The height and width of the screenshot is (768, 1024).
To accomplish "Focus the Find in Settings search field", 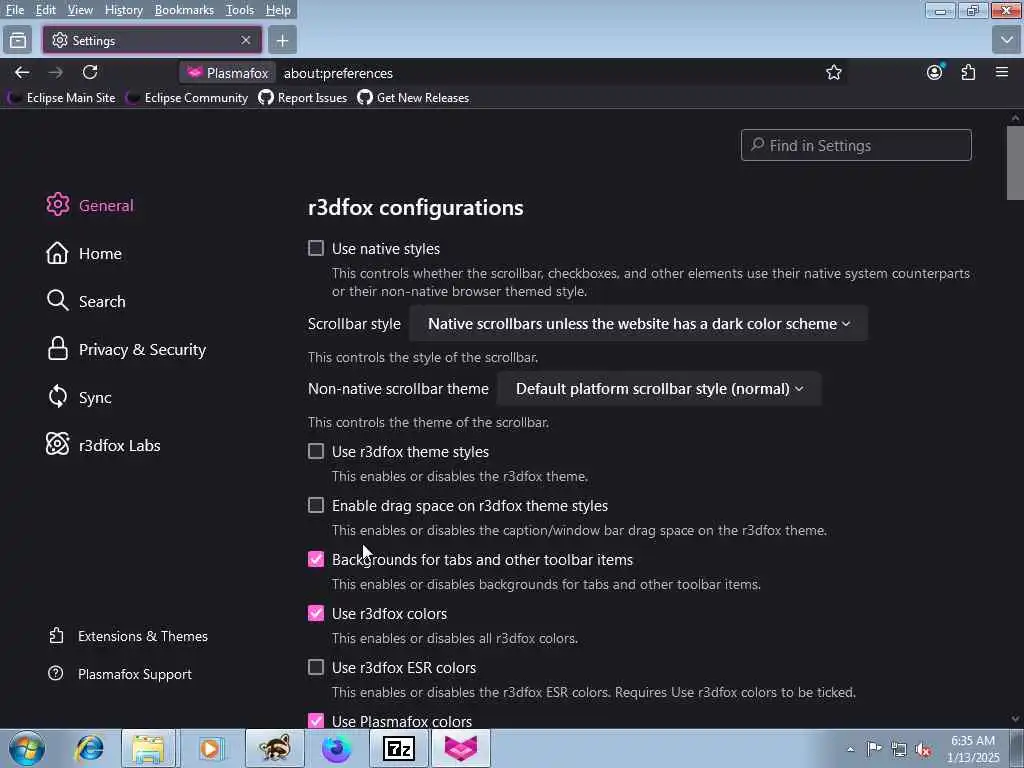I will pyautogui.click(x=856, y=145).
